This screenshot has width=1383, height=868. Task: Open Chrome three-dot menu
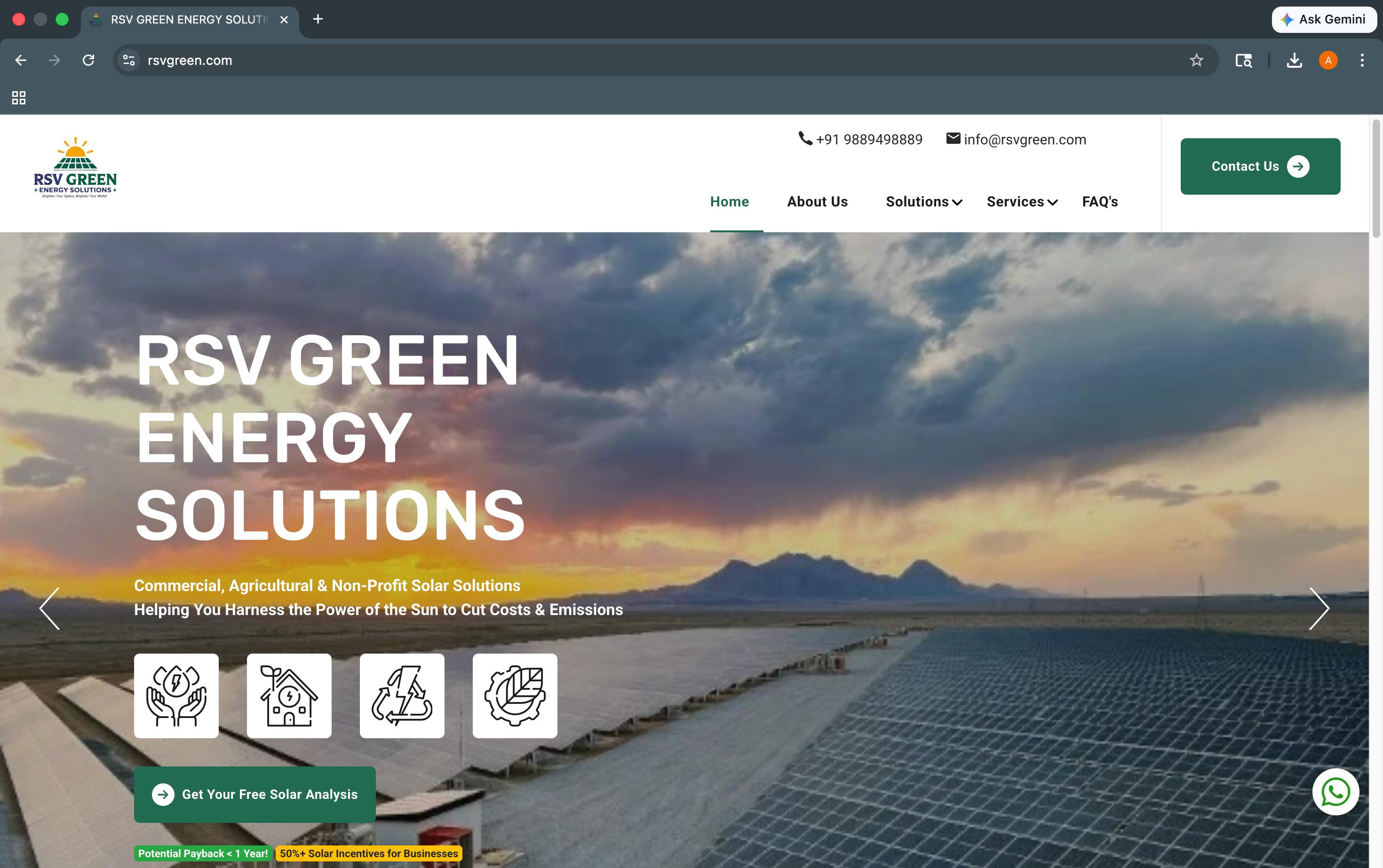click(1362, 60)
